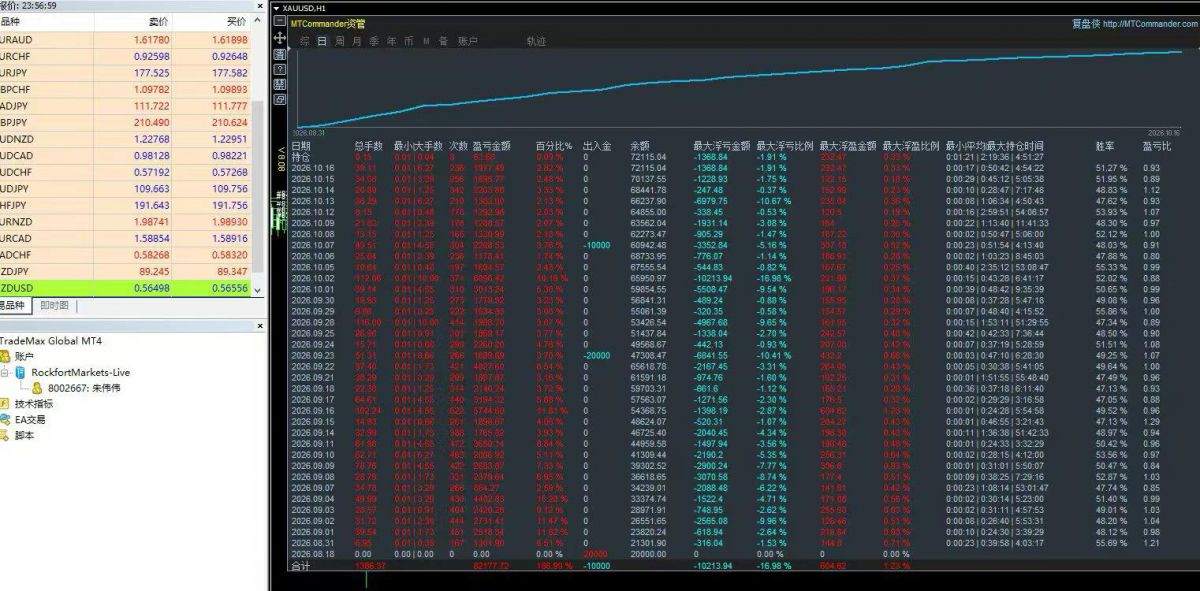Collapse the RockfortMarkets-Live tree node
Image resolution: width=1200 pixels, height=591 pixels.
pyautogui.click(x=6, y=372)
